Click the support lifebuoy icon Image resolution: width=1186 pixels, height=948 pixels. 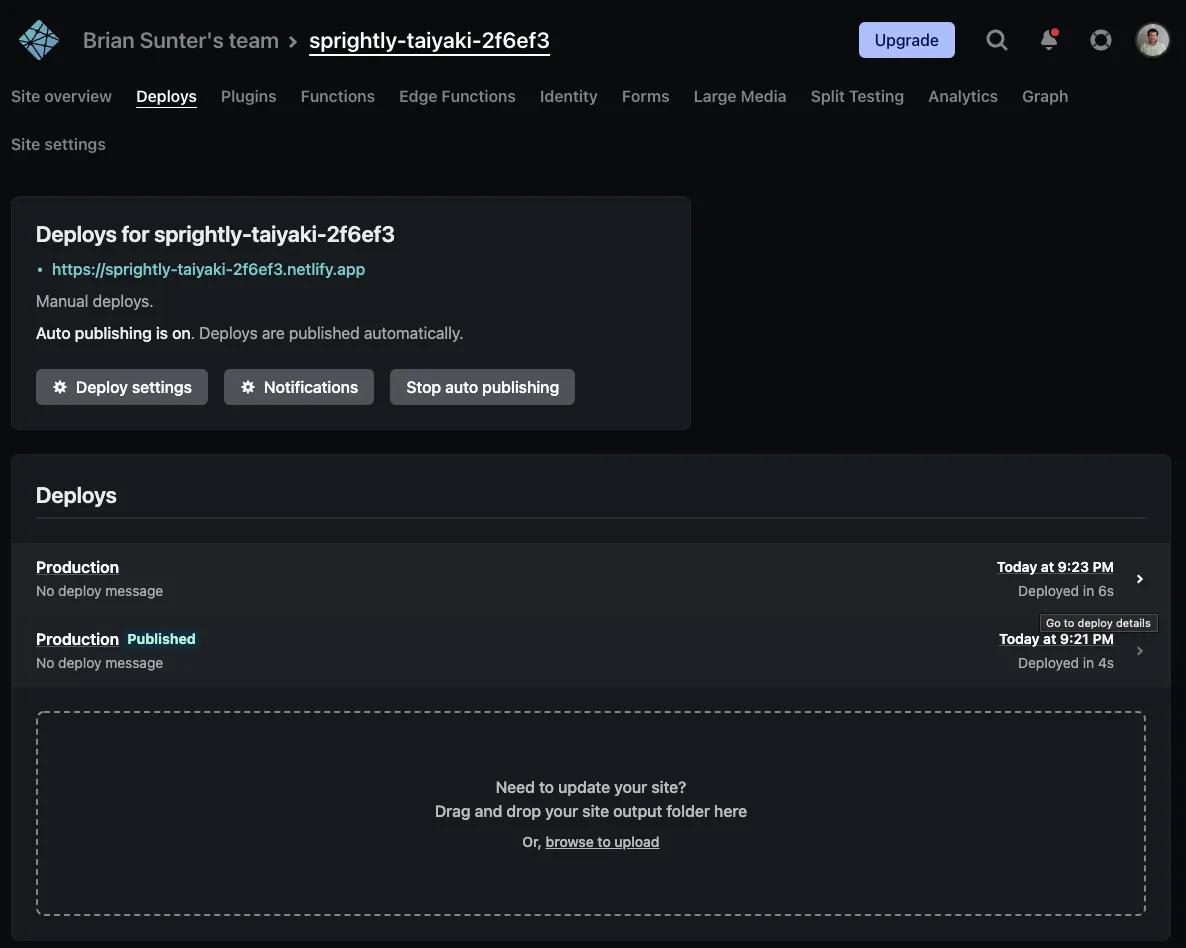(1101, 40)
